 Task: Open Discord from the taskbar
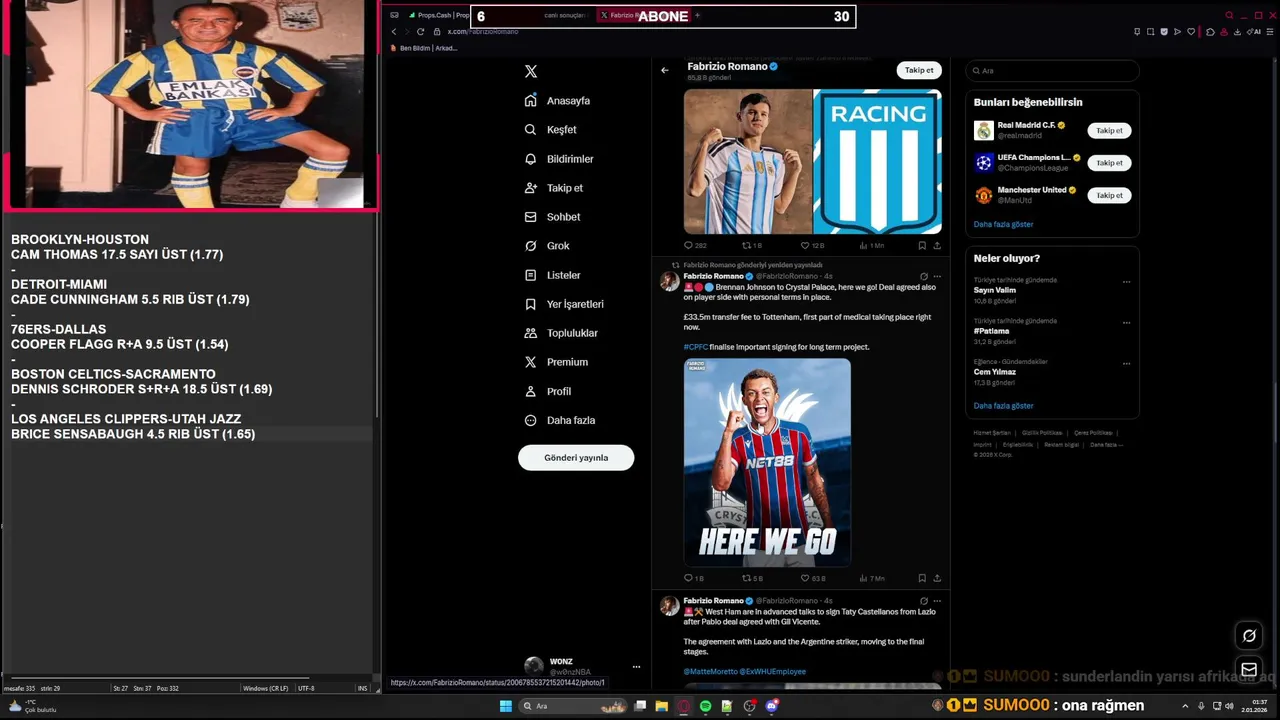[772, 706]
